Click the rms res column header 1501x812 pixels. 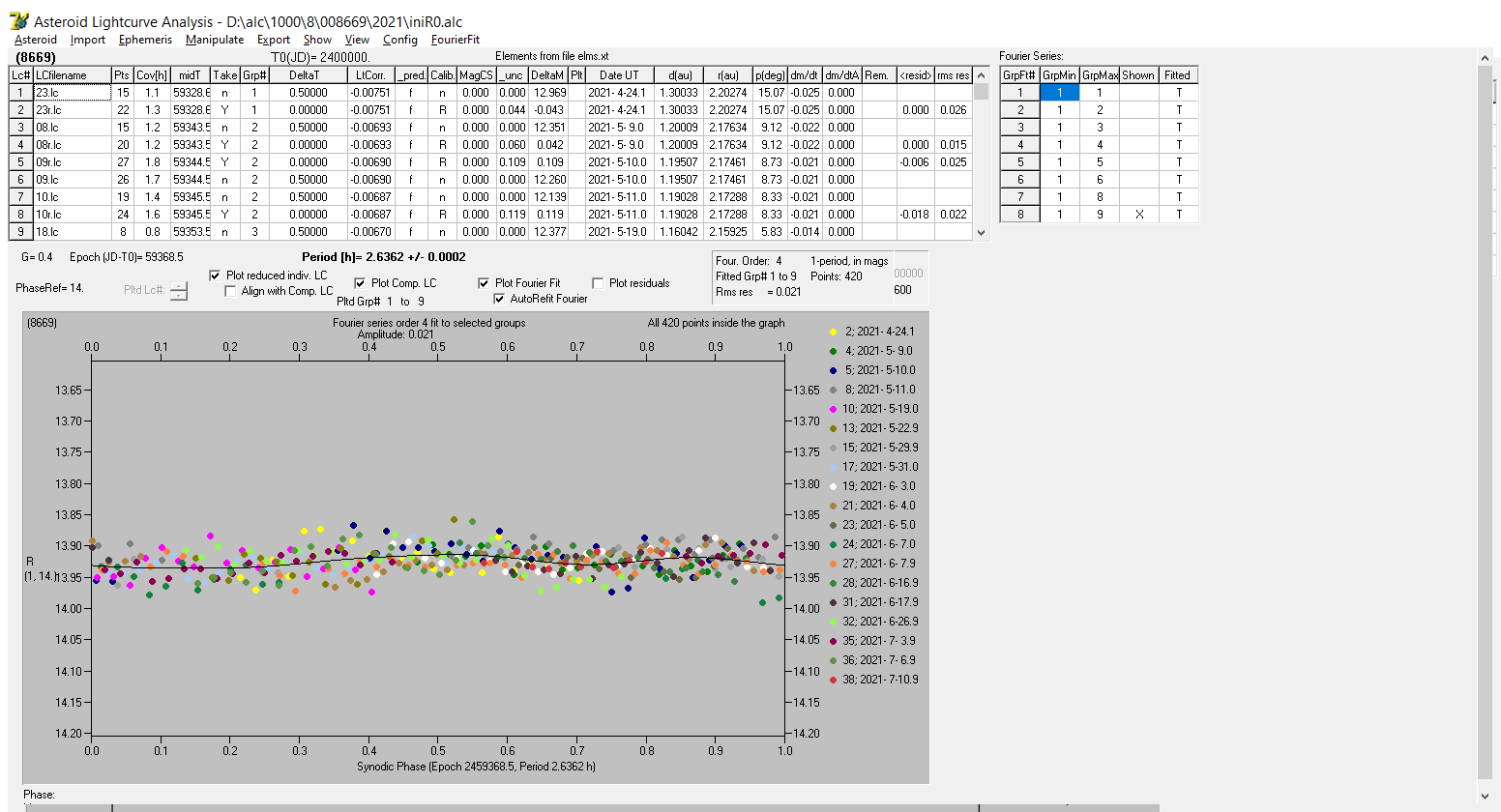[x=954, y=75]
